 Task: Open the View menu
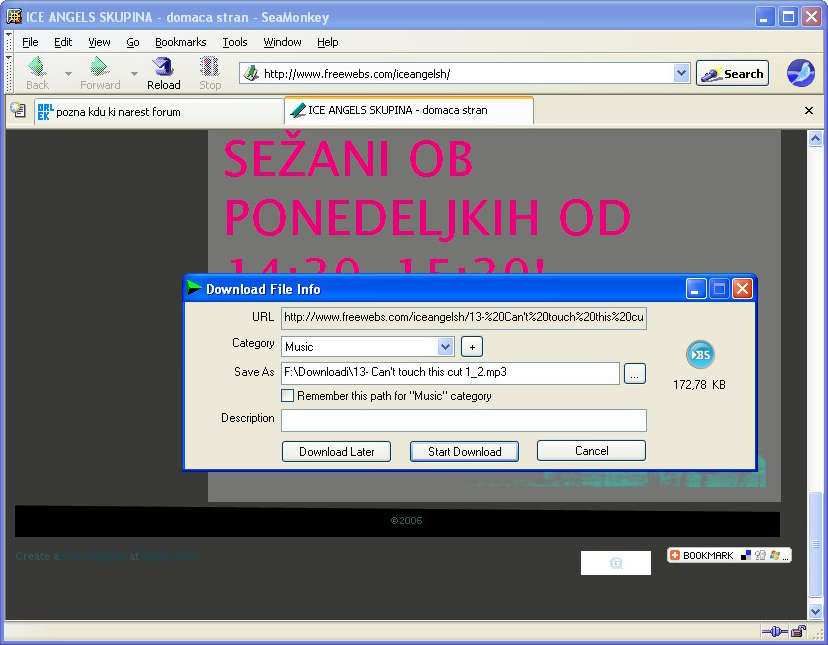click(99, 42)
